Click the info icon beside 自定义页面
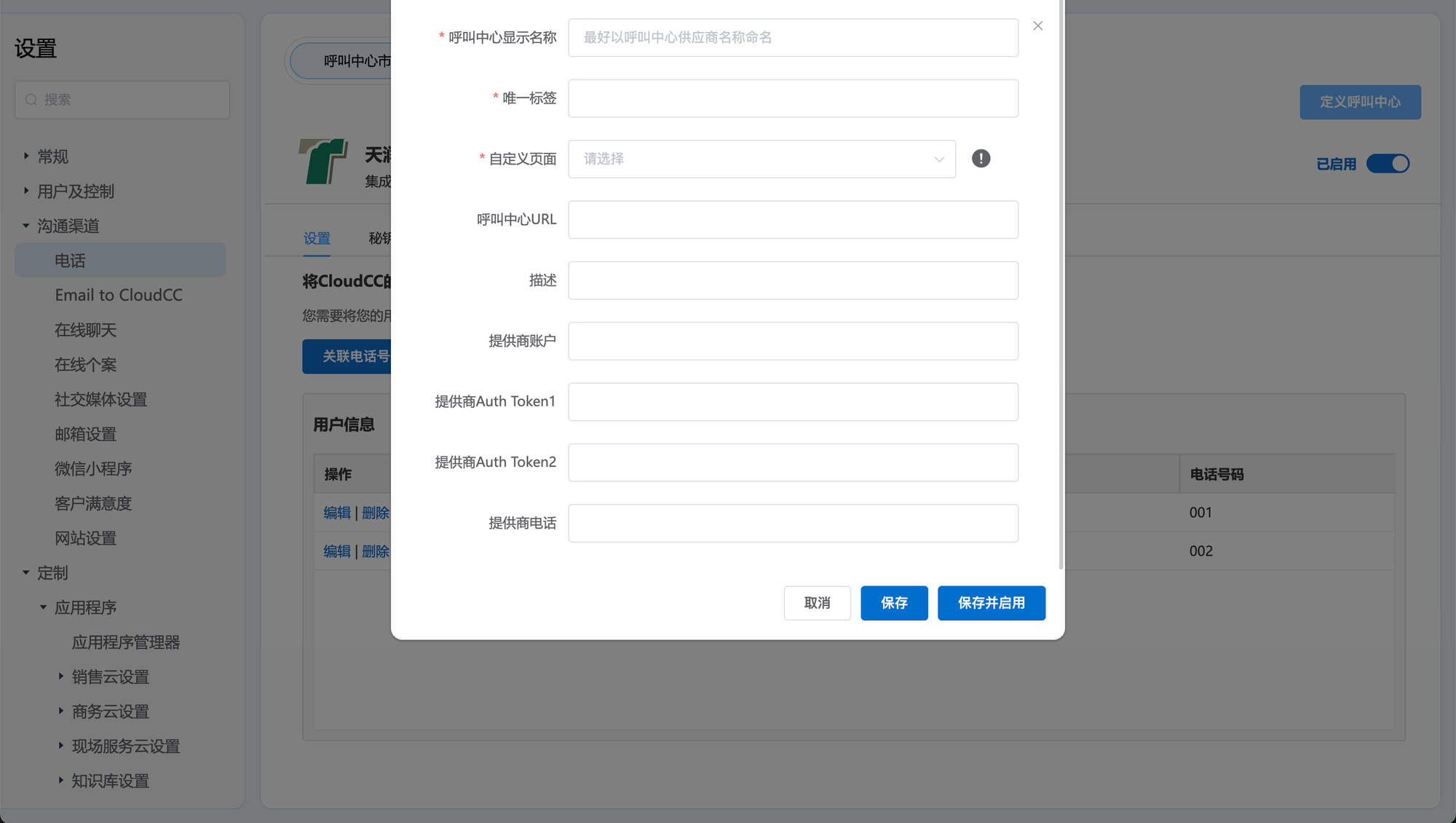The height and width of the screenshot is (823, 1456). 981,159
